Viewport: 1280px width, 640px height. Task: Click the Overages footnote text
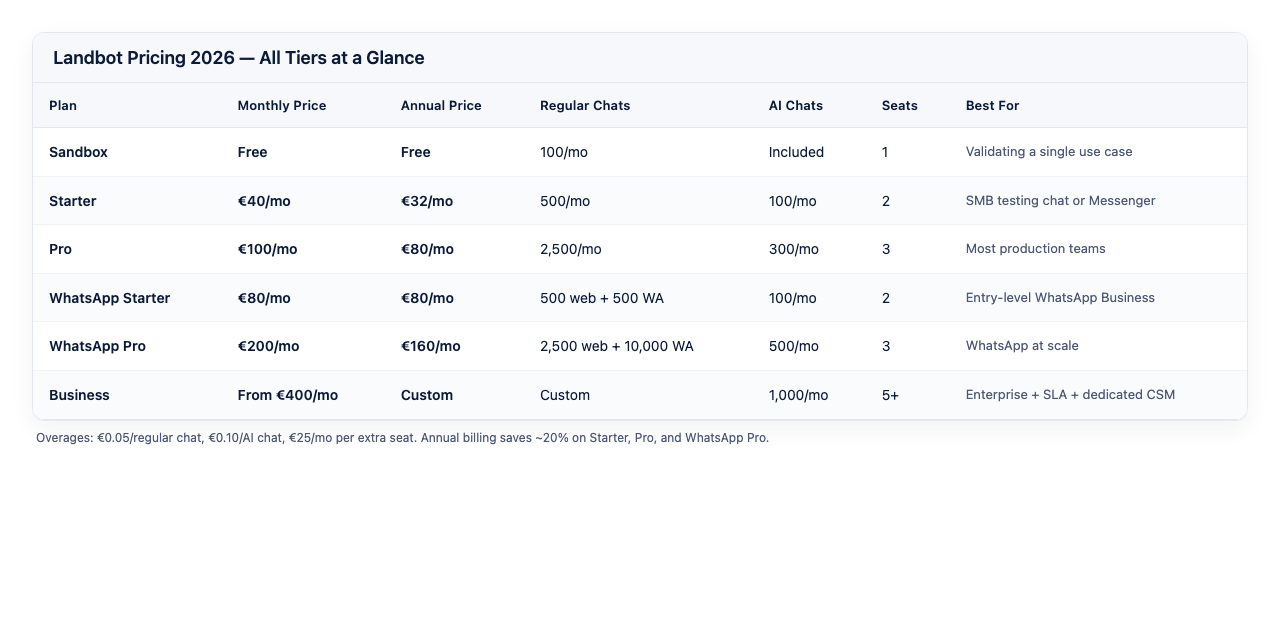pos(402,438)
